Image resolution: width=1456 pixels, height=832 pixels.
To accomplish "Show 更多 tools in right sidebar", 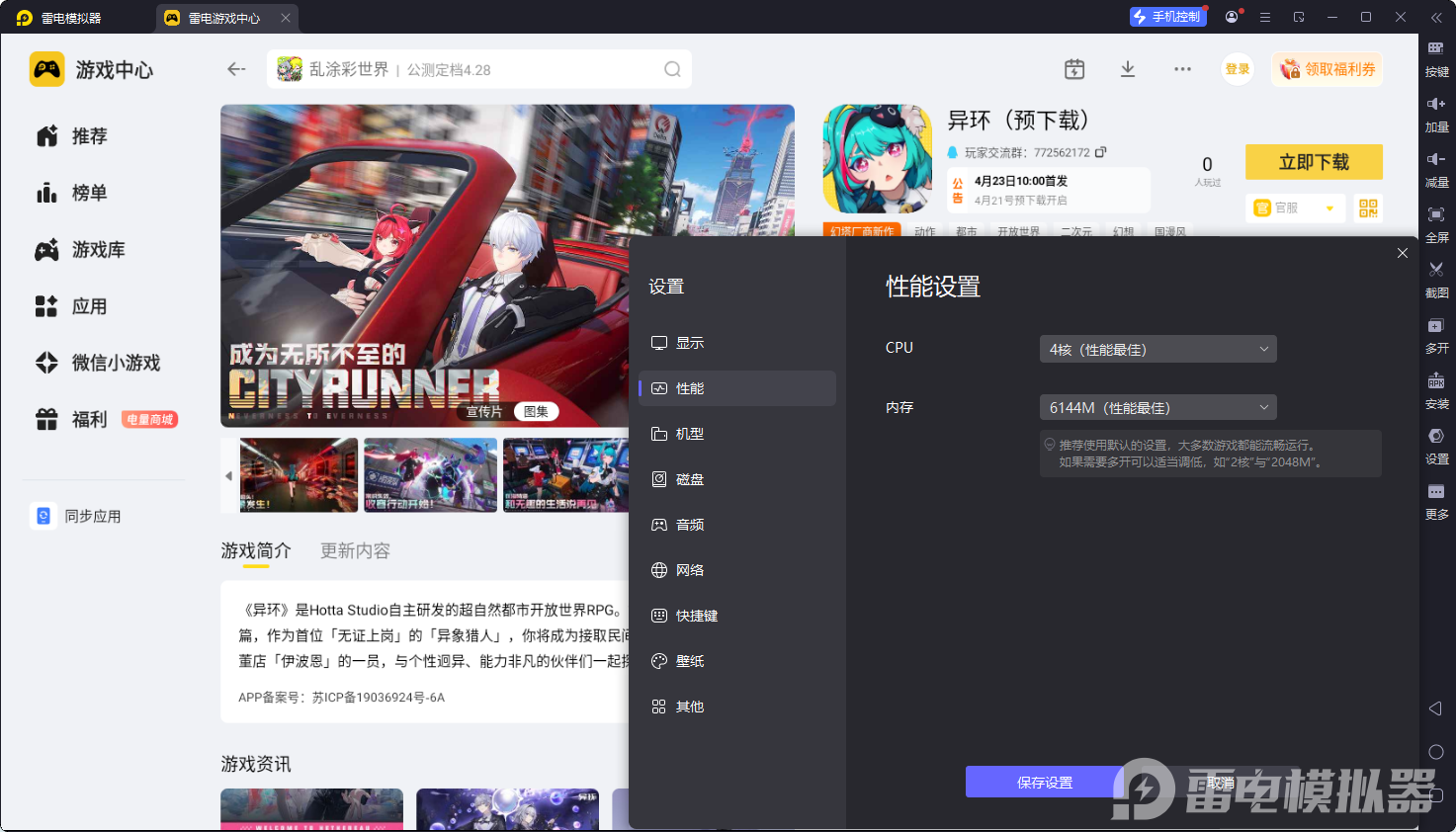I will click(1436, 502).
